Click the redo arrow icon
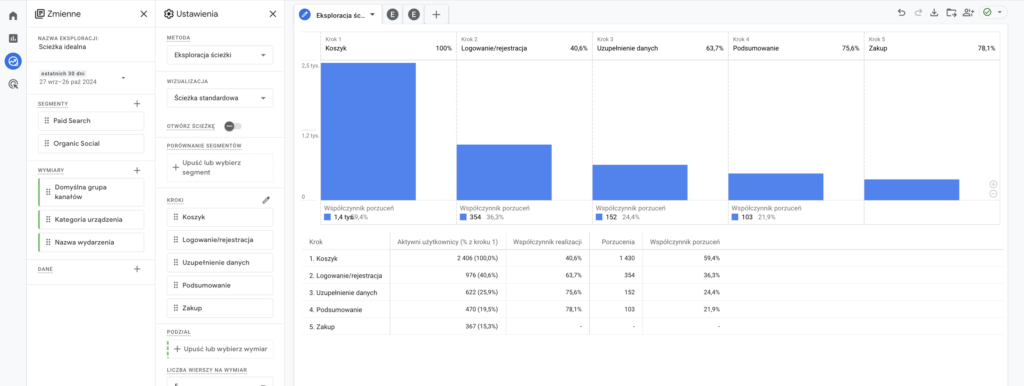1024x386 pixels. [918, 12]
